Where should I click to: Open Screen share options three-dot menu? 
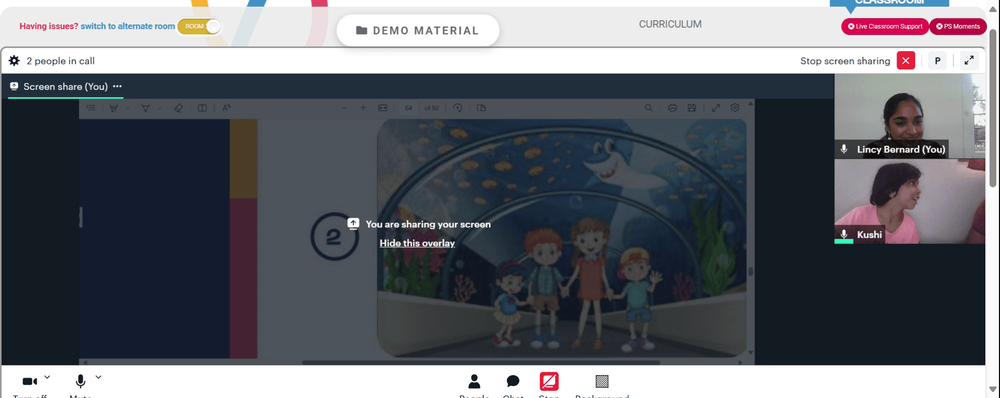(x=117, y=86)
